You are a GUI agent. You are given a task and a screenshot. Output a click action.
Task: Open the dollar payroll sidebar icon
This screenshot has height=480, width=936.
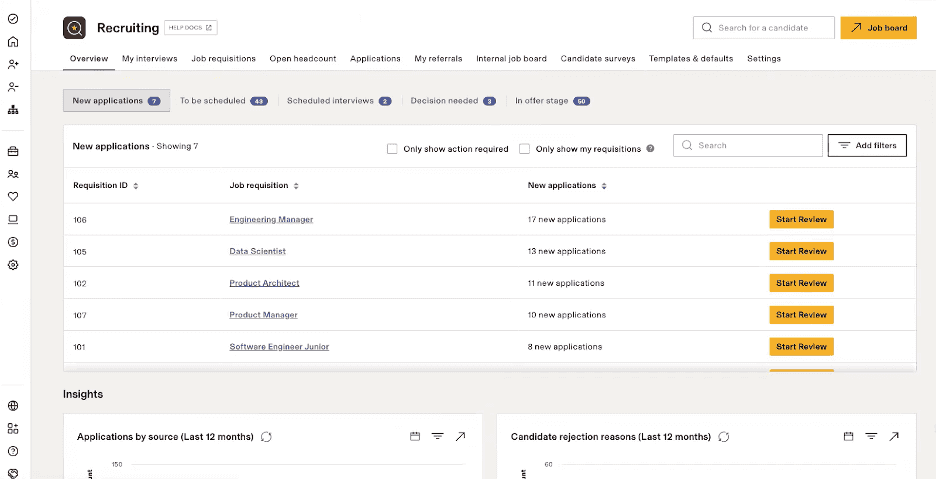pos(13,242)
